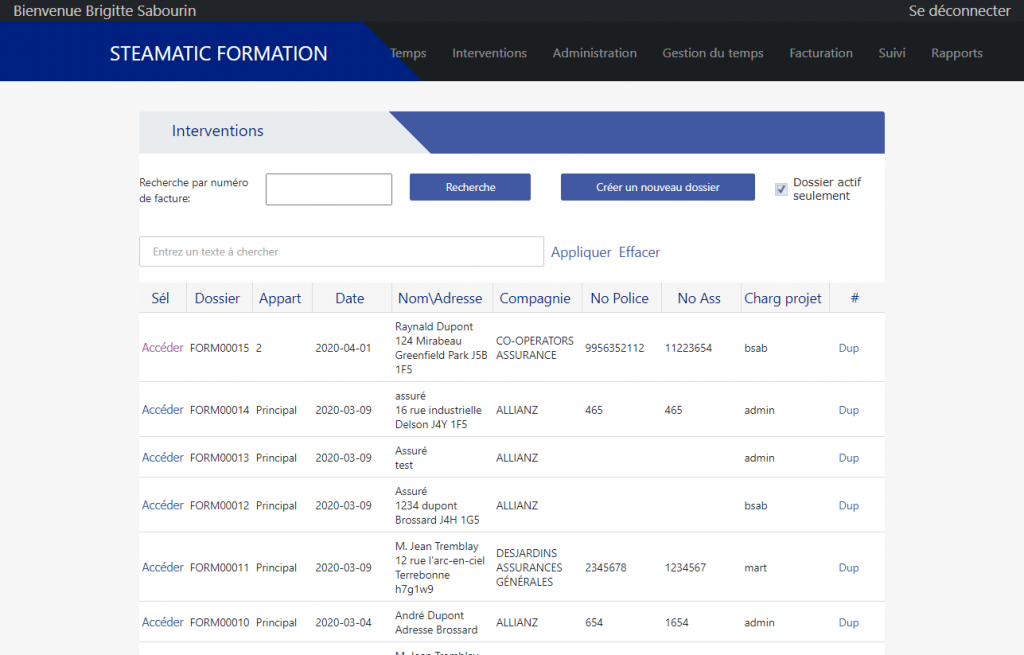
Task: Click Dup in the FORM00011 row
Action: click(848, 567)
